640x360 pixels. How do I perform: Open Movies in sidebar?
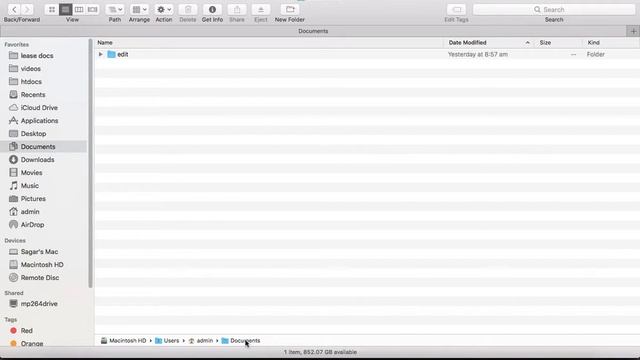pos(31,173)
